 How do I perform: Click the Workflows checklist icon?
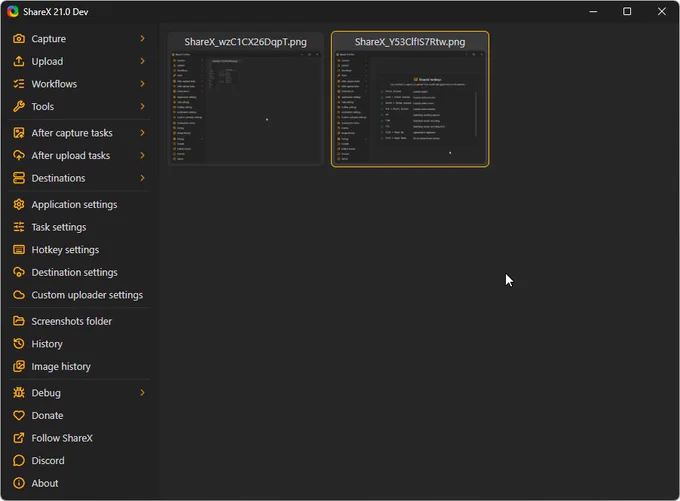19,84
